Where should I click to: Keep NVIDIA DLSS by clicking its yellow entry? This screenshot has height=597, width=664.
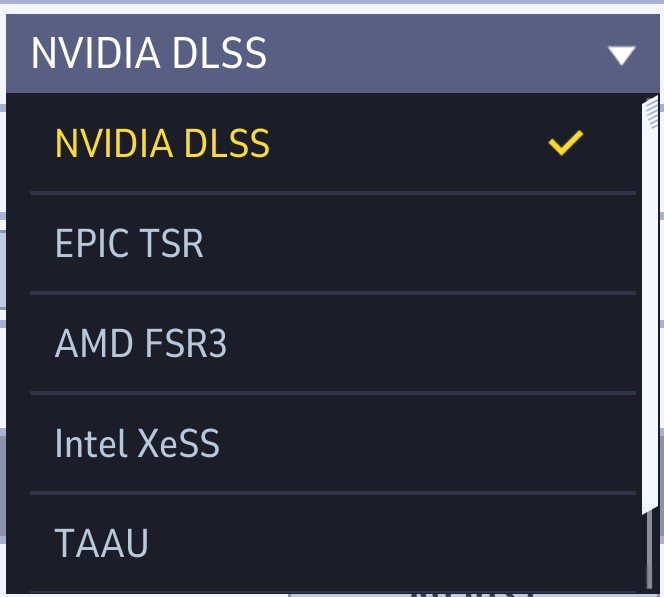(162, 144)
